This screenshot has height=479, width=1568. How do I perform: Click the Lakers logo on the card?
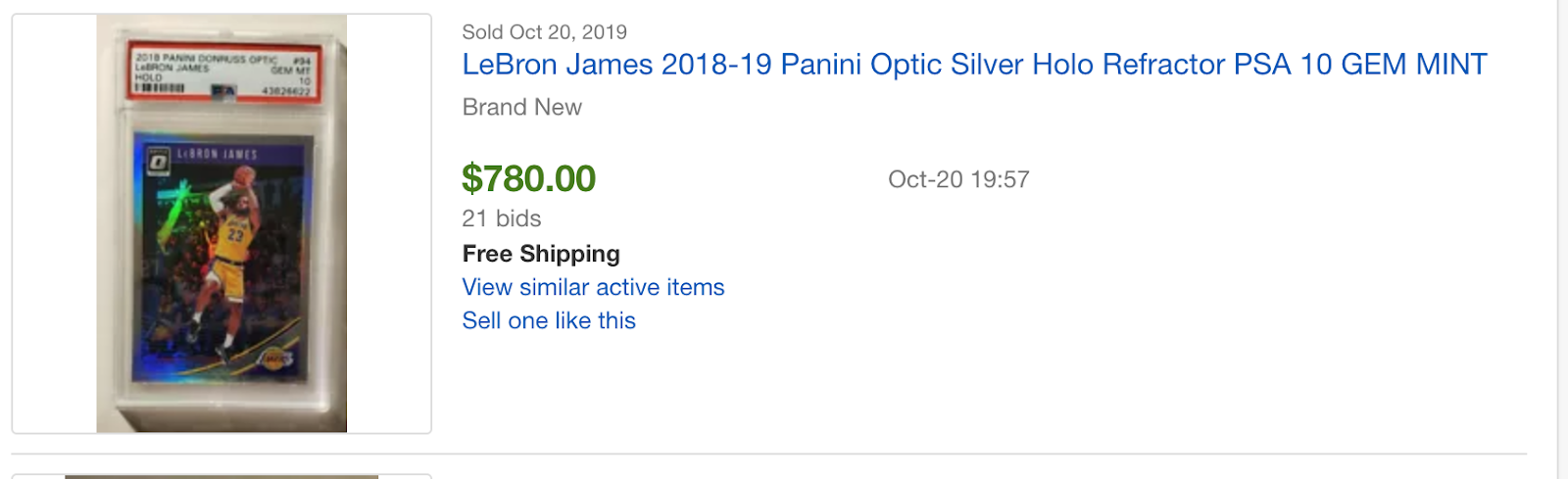pos(274,360)
